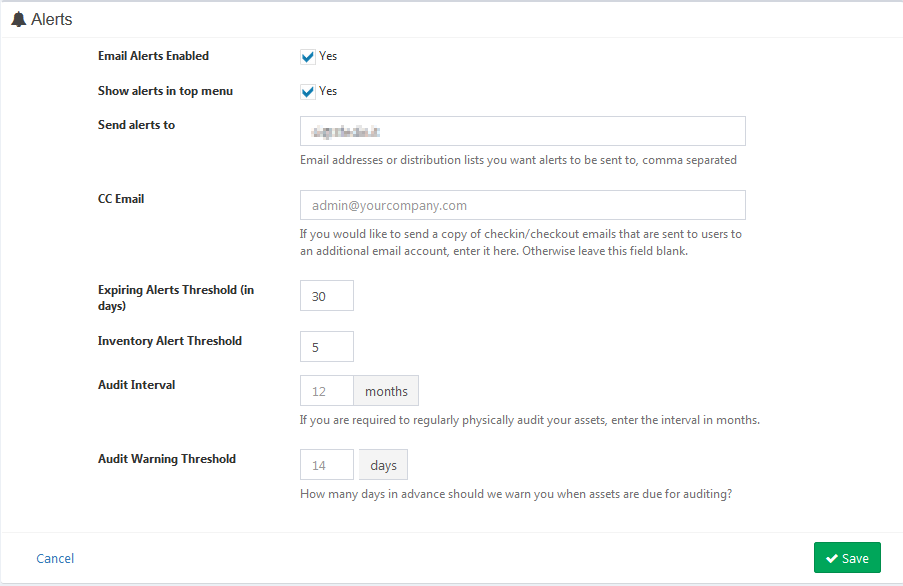
Task: Click the Cancel link
Action: (54, 557)
